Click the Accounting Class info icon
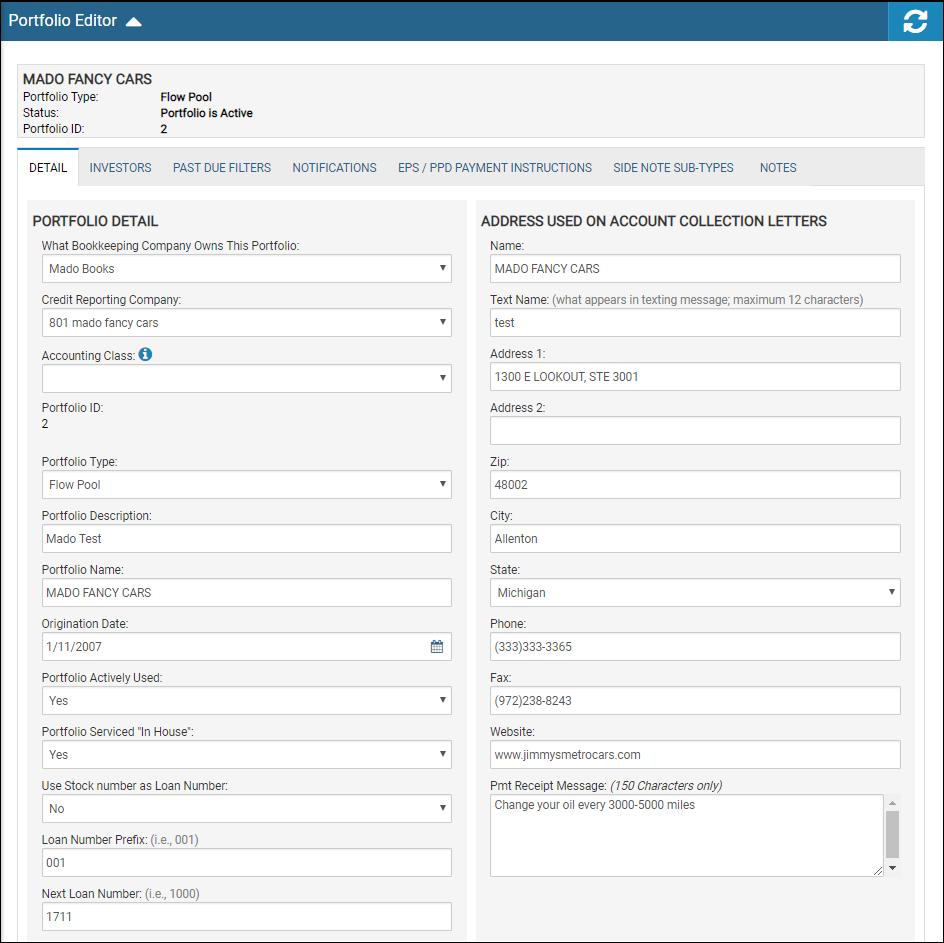Viewport: 944px width, 943px height. [x=145, y=355]
